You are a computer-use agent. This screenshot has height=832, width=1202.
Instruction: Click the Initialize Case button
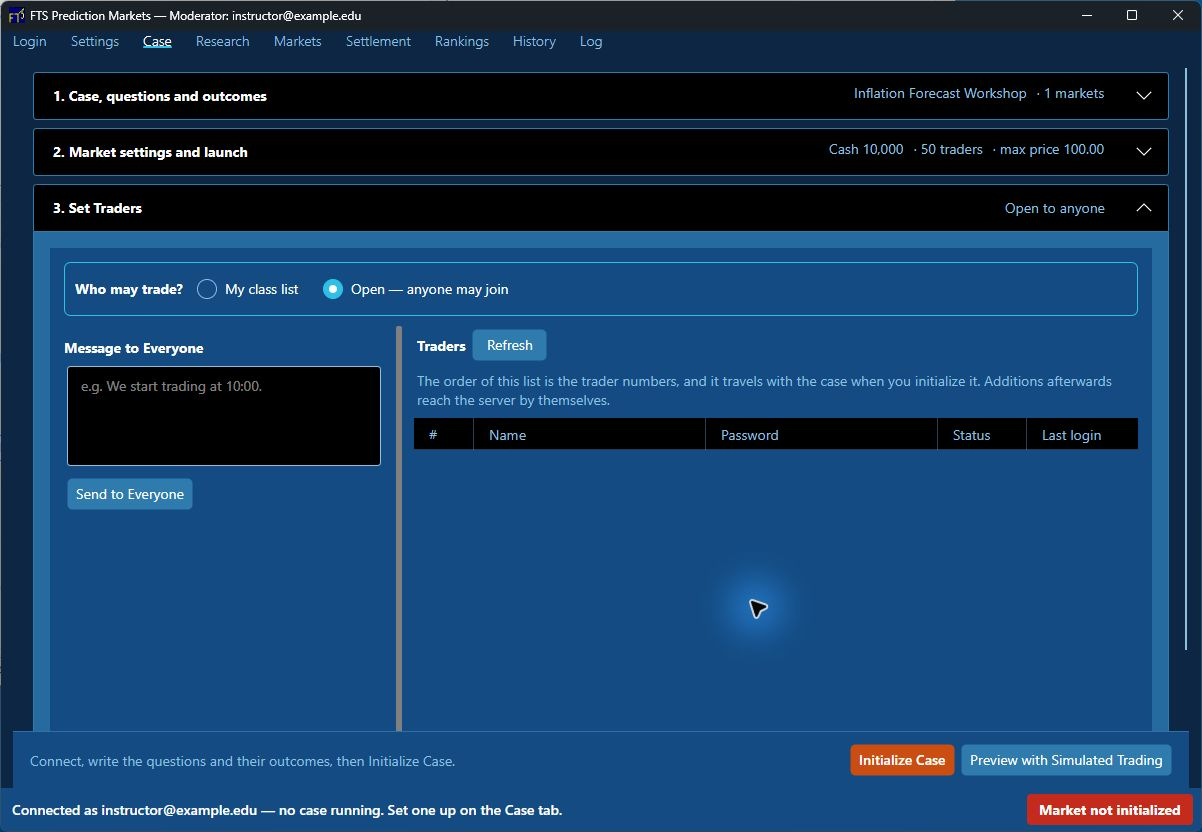tap(902, 760)
